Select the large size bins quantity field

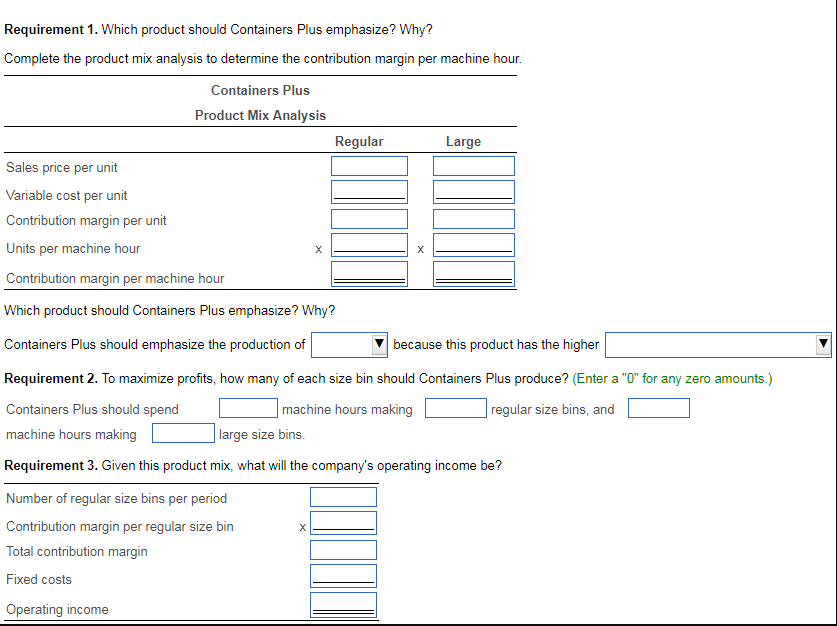click(x=183, y=432)
